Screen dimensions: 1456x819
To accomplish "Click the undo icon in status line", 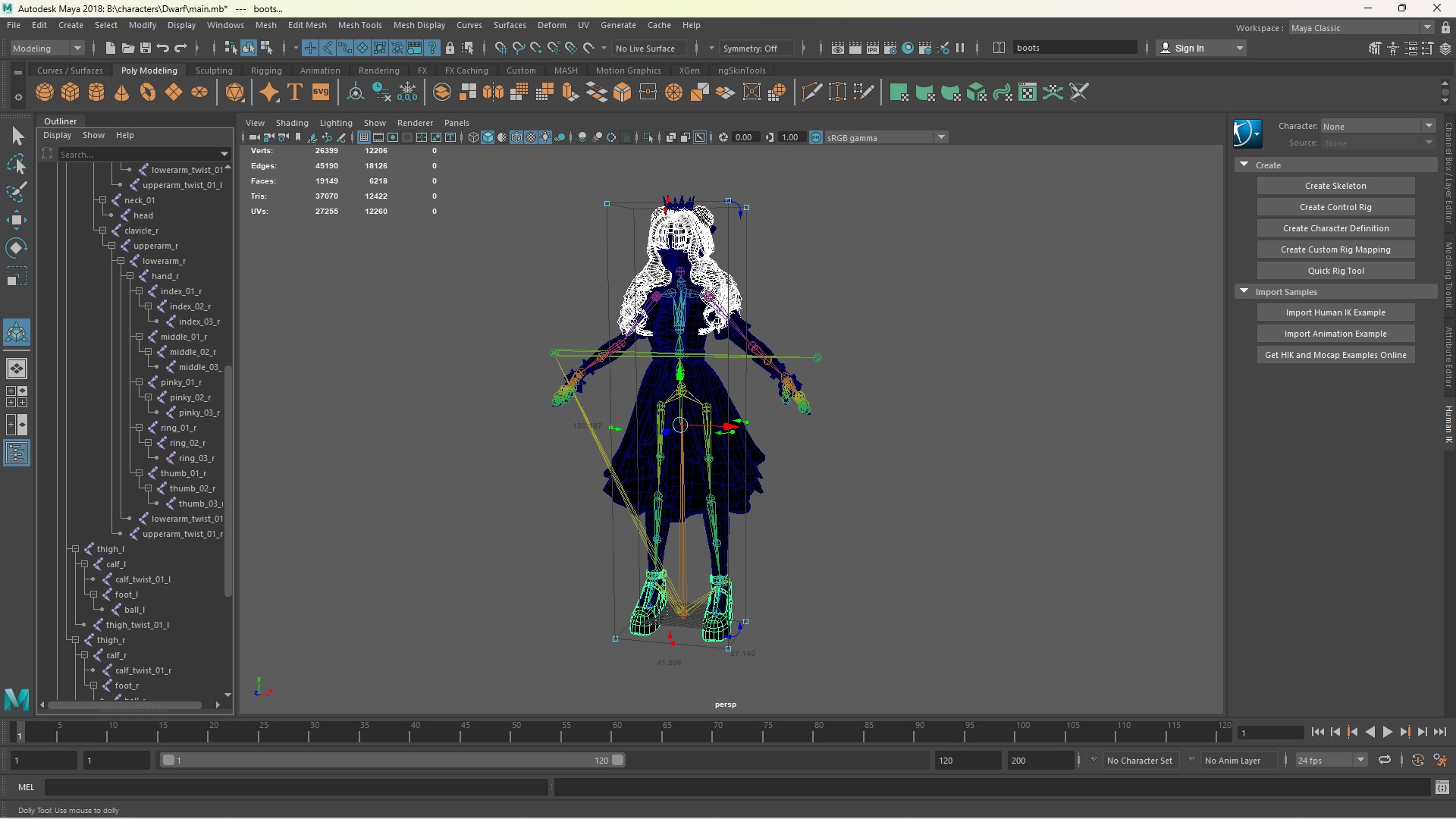I will (x=163, y=48).
